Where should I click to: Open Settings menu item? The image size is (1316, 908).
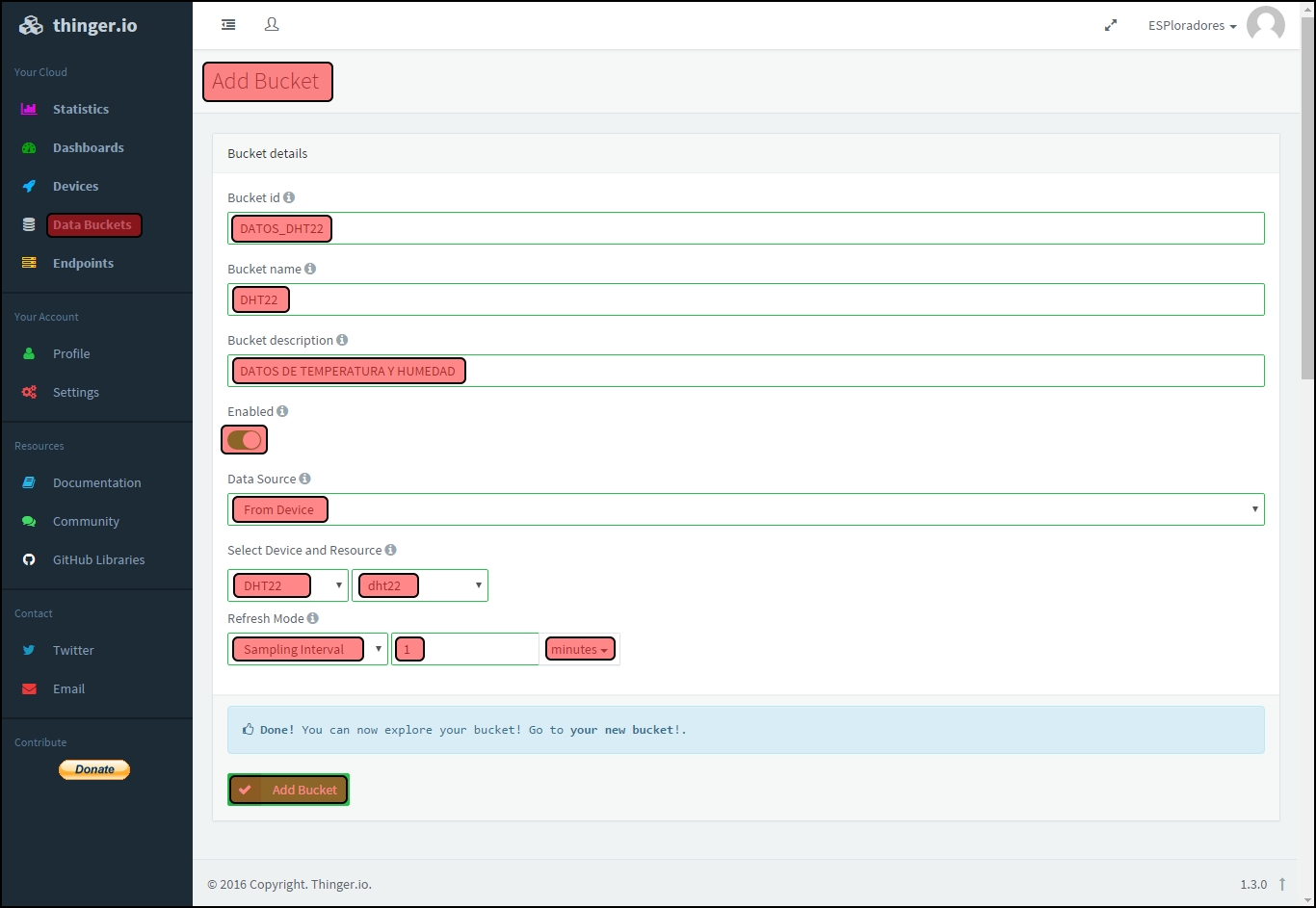(x=76, y=392)
